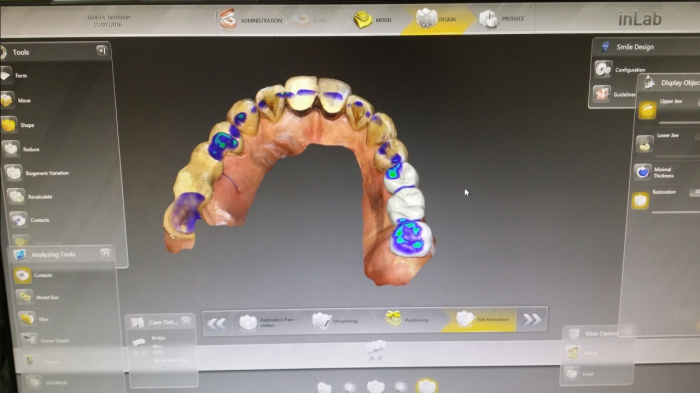700x393 pixels.
Task: Select the Local view option
Action: [580, 373]
